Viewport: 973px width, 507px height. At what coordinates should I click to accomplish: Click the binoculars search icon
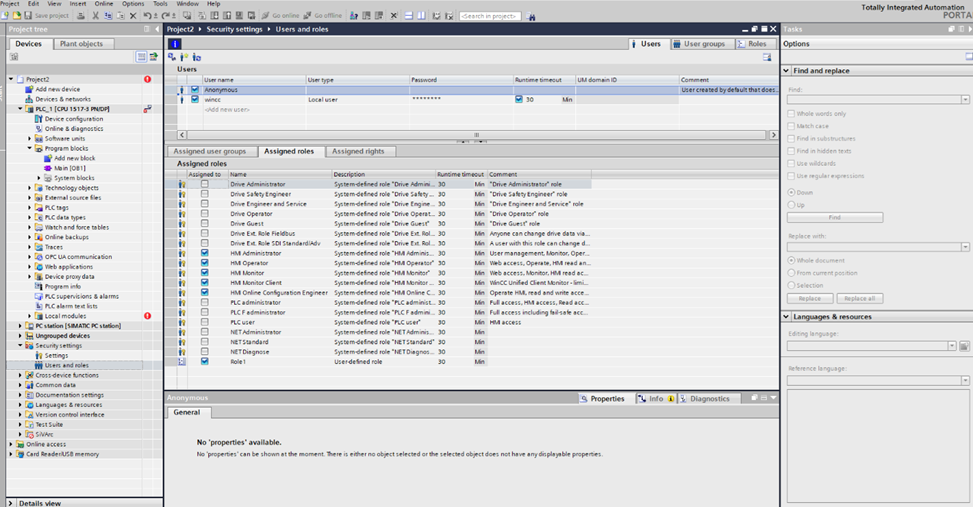tap(531, 16)
